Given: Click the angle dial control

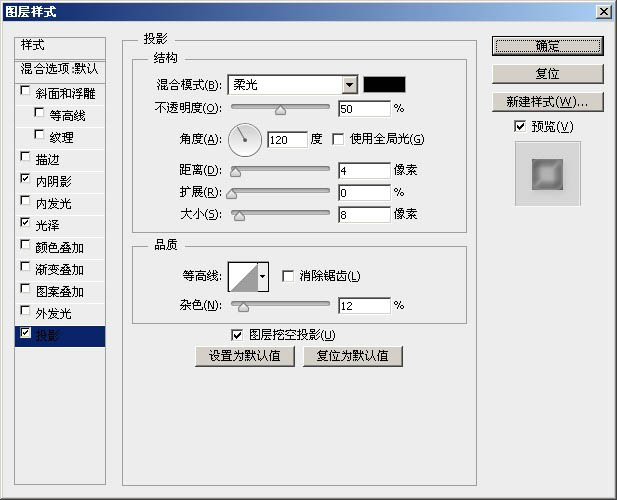Looking at the screenshot, I should click(x=245, y=140).
